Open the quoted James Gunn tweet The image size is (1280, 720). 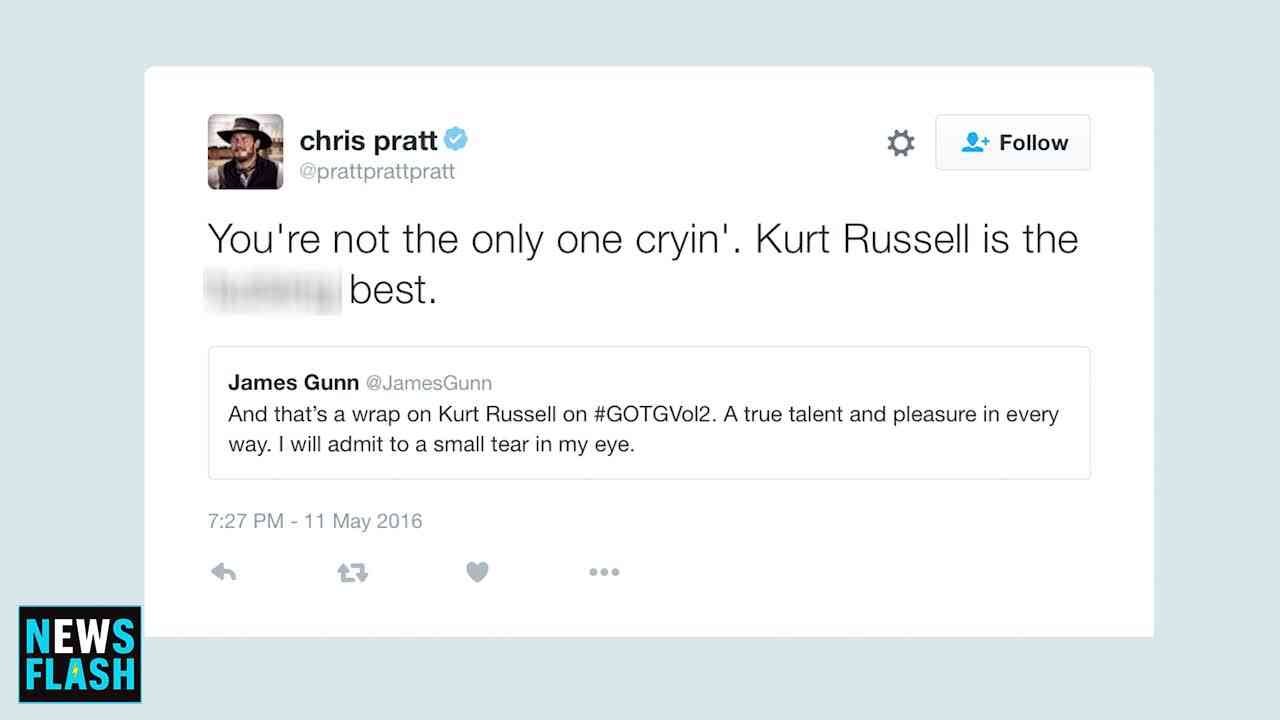pyautogui.click(x=649, y=413)
